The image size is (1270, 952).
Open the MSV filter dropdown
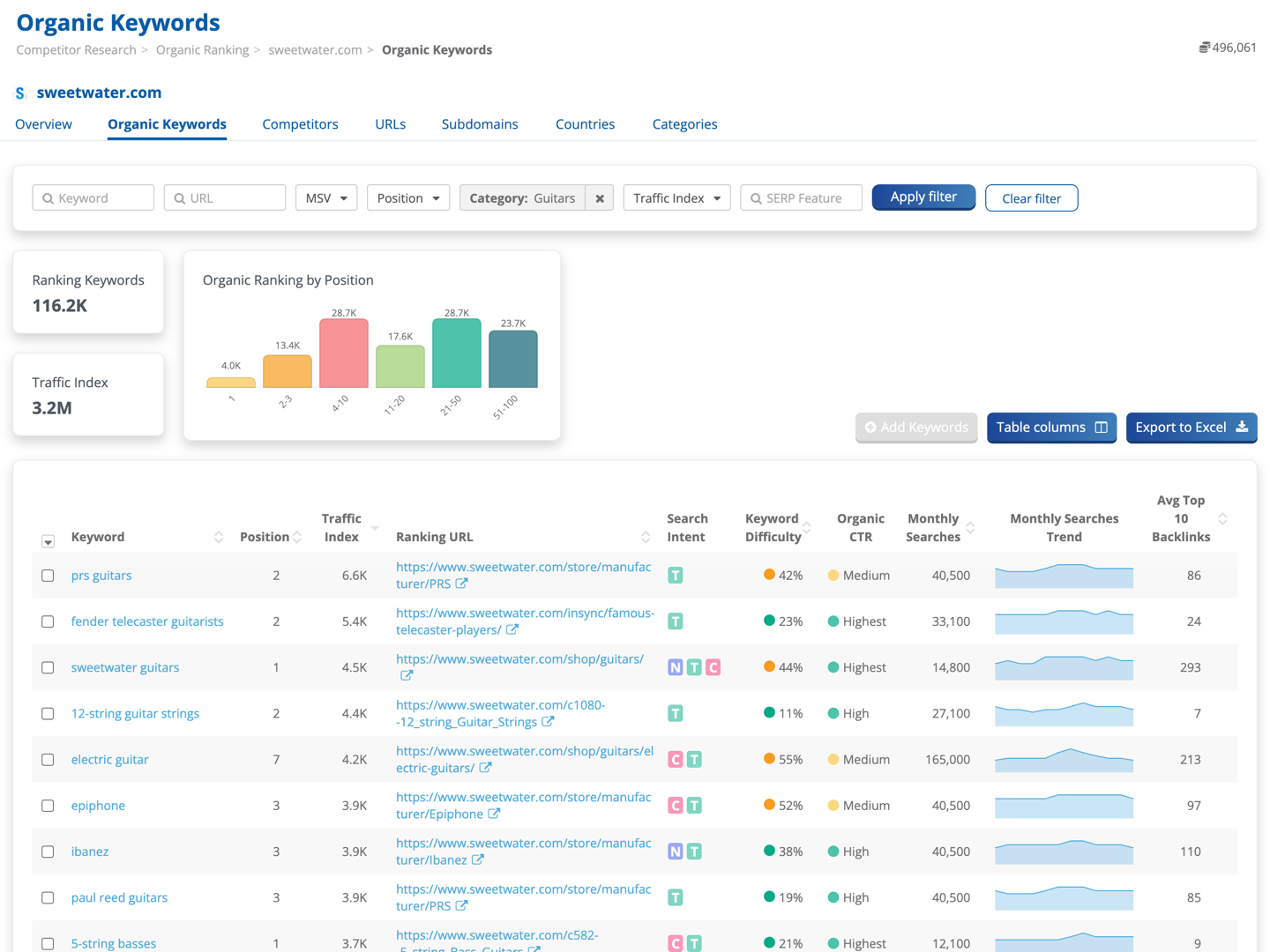click(x=326, y=198)
